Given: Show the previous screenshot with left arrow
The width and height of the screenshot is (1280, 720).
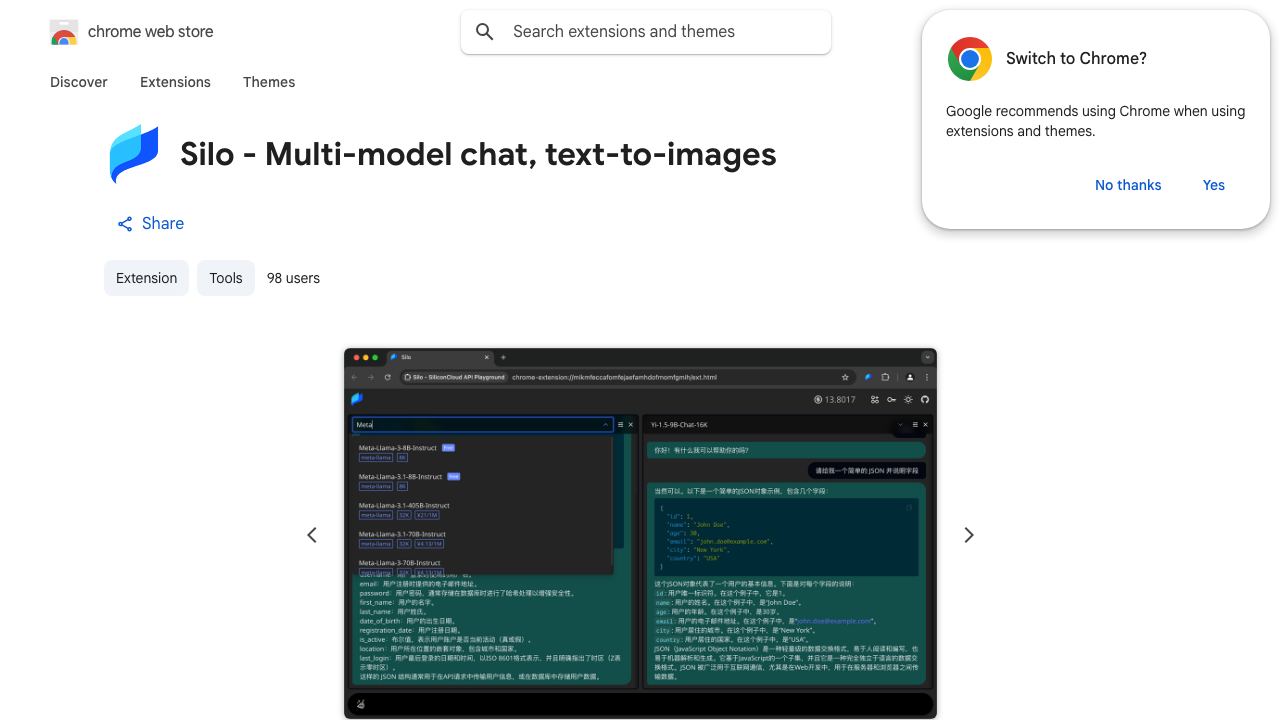Looking at the screenshot, I should pyautogui.click(x=312, y=535).
